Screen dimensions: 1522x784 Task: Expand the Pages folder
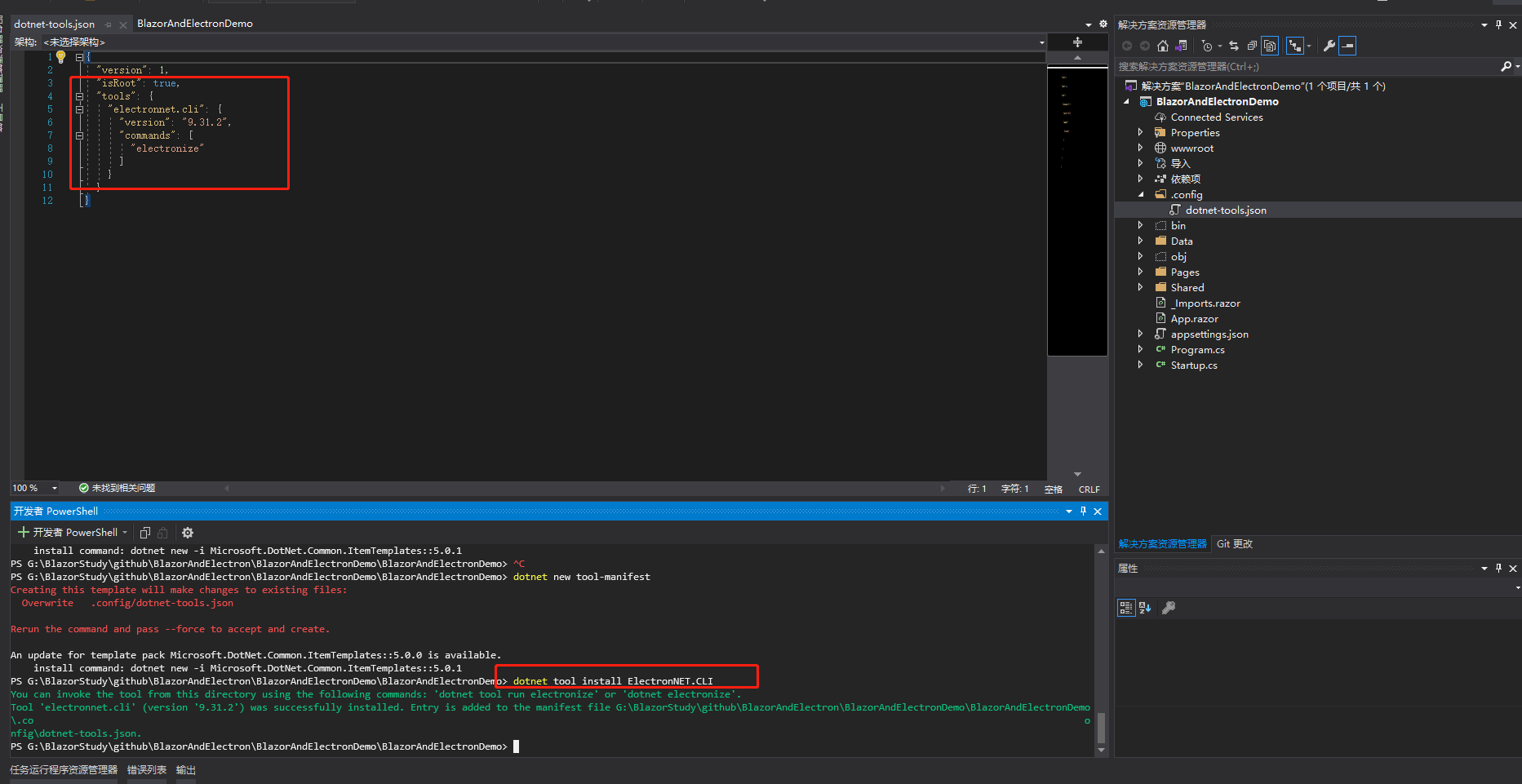point(1140,272)
